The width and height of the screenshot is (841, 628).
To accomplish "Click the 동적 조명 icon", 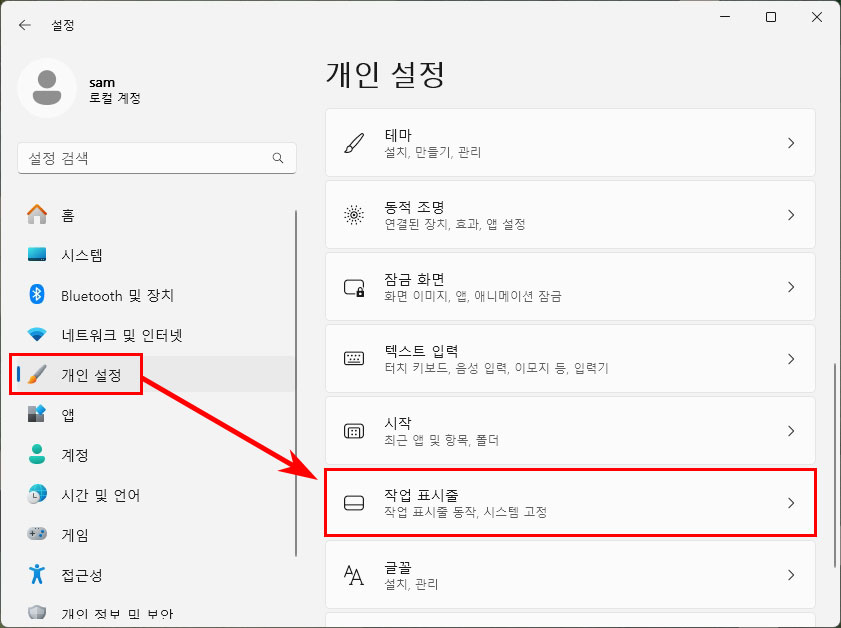I will tap(353, 213).
